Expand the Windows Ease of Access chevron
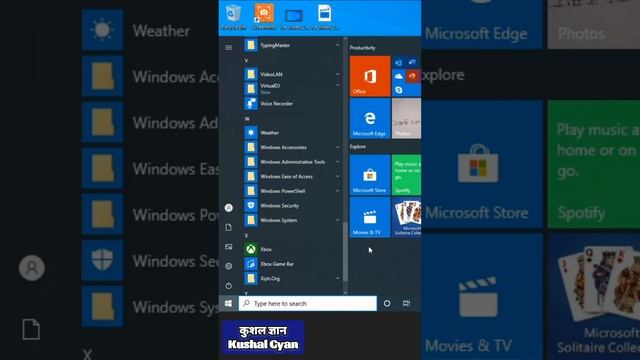 [338, 176]
